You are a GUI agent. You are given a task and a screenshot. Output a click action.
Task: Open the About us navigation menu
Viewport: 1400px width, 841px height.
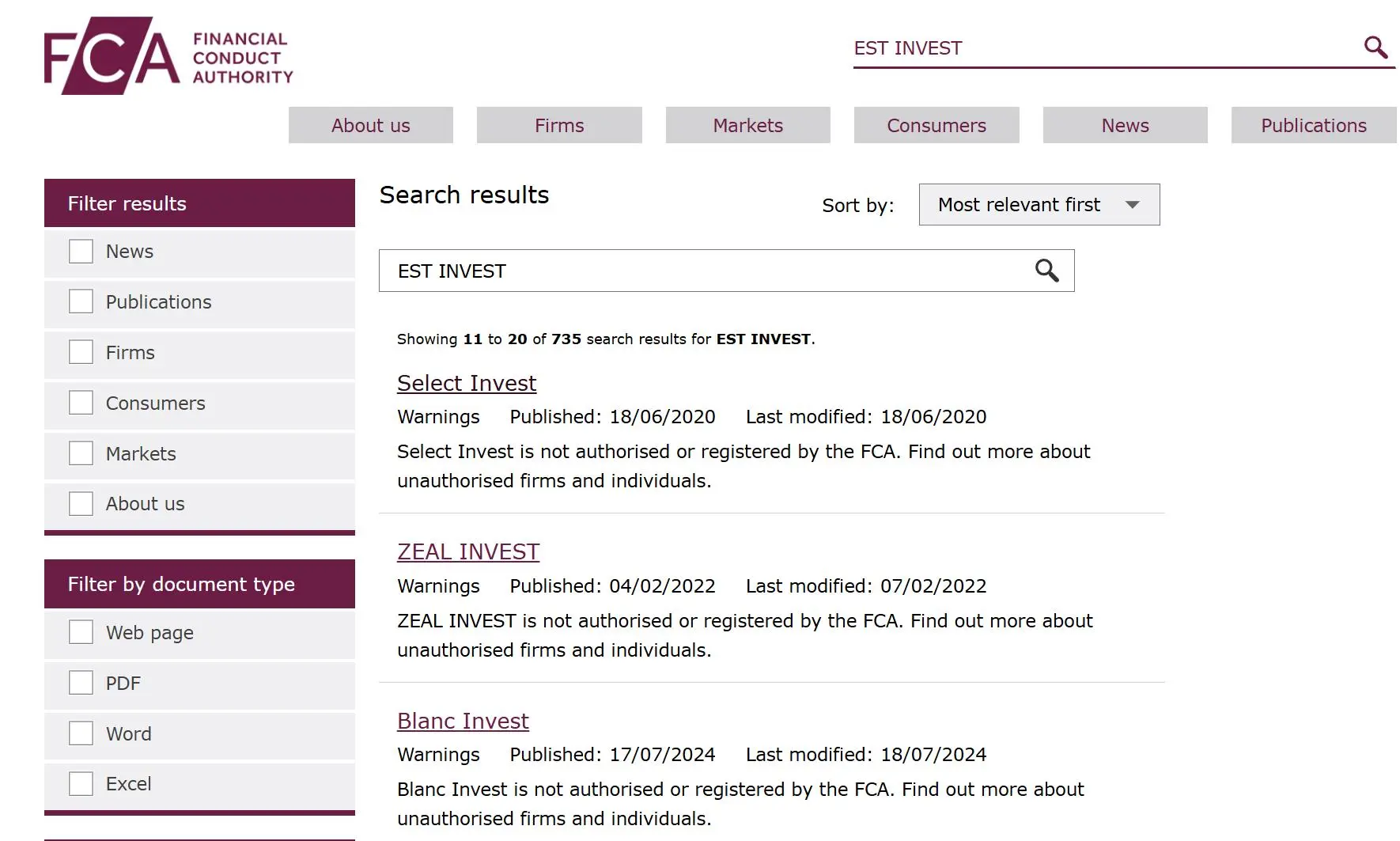(371, 125)
